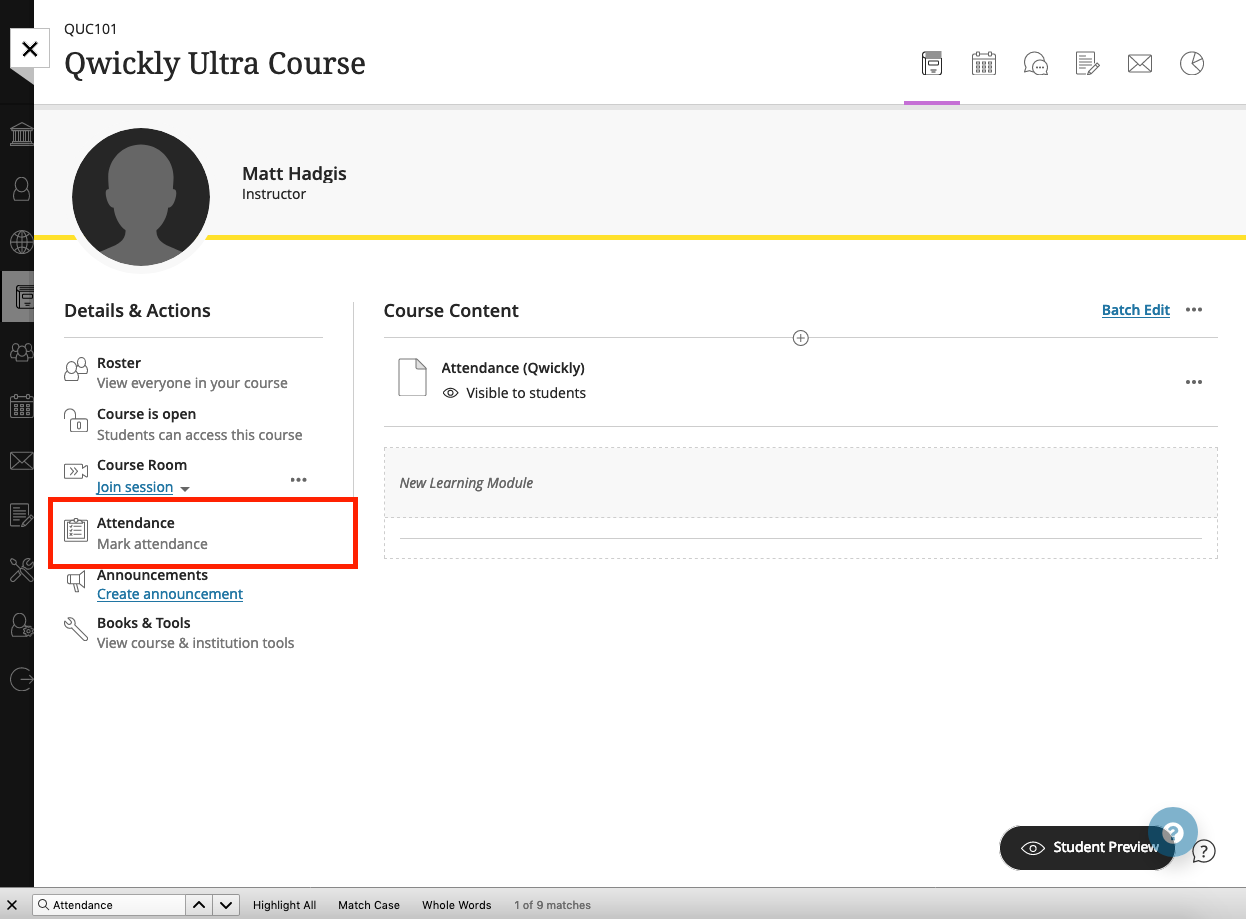Click the course open padlock icon
This screenshot has width=1246, height=919.
(76, 421)
